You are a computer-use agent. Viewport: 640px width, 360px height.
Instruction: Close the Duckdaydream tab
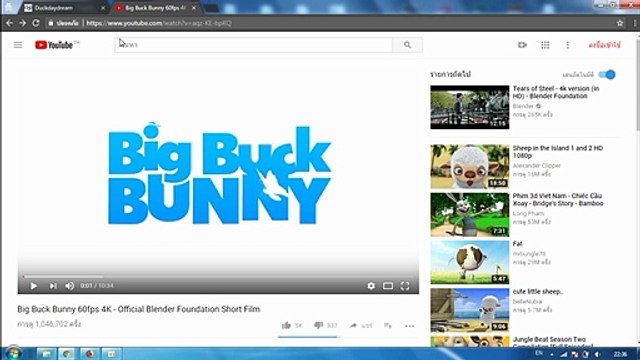coord(102,8)
